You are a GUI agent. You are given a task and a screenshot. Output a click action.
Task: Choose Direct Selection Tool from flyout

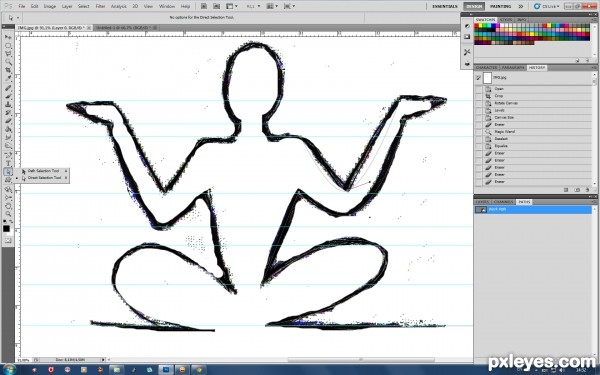[44, 178]
